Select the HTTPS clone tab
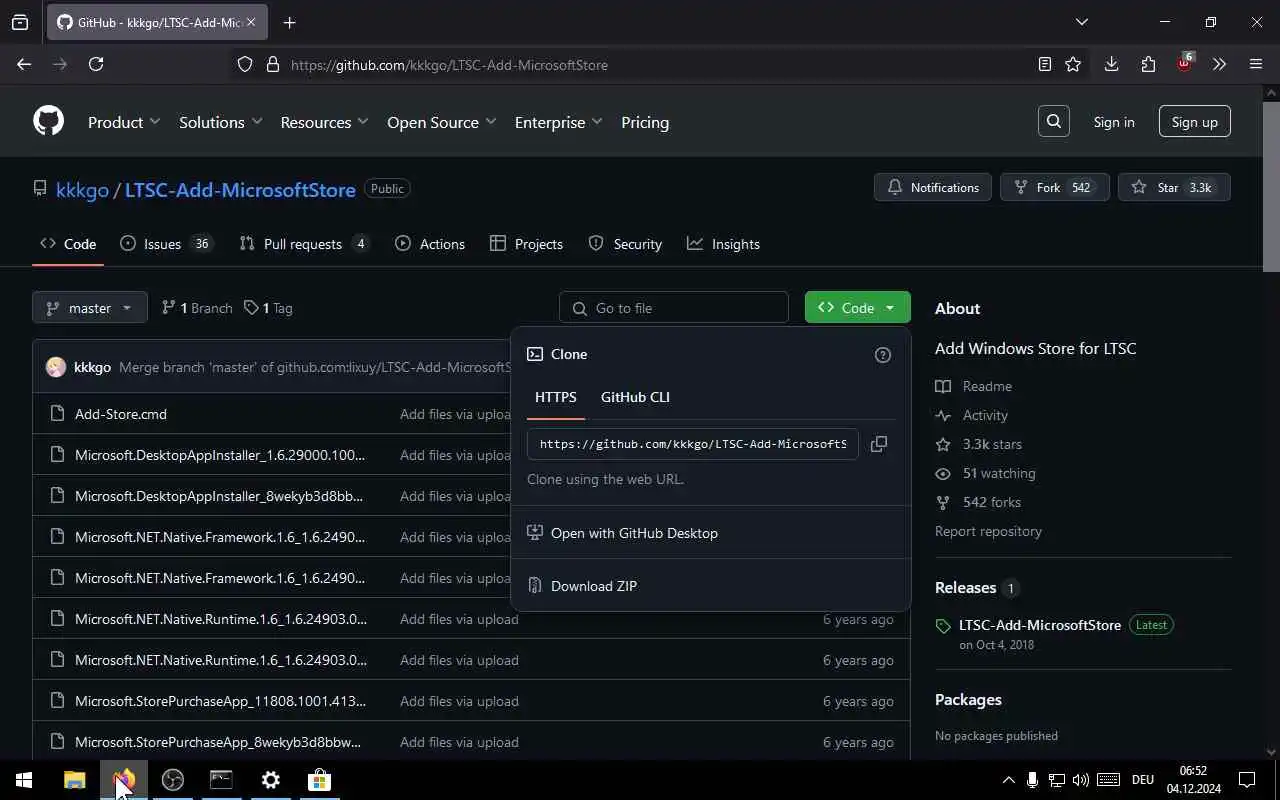This screenshot has width=1280, height=800. click(555, 397)
